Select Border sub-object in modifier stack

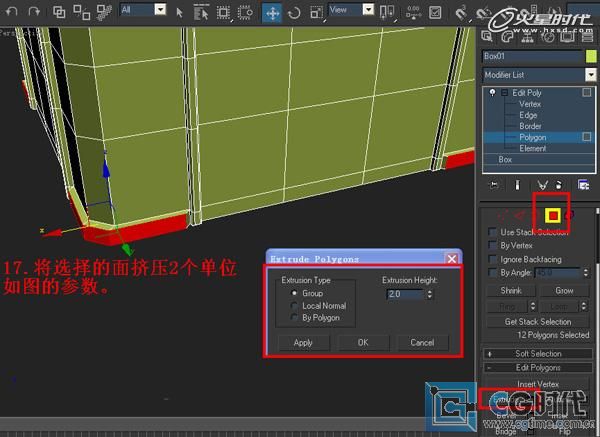[530, 126]
